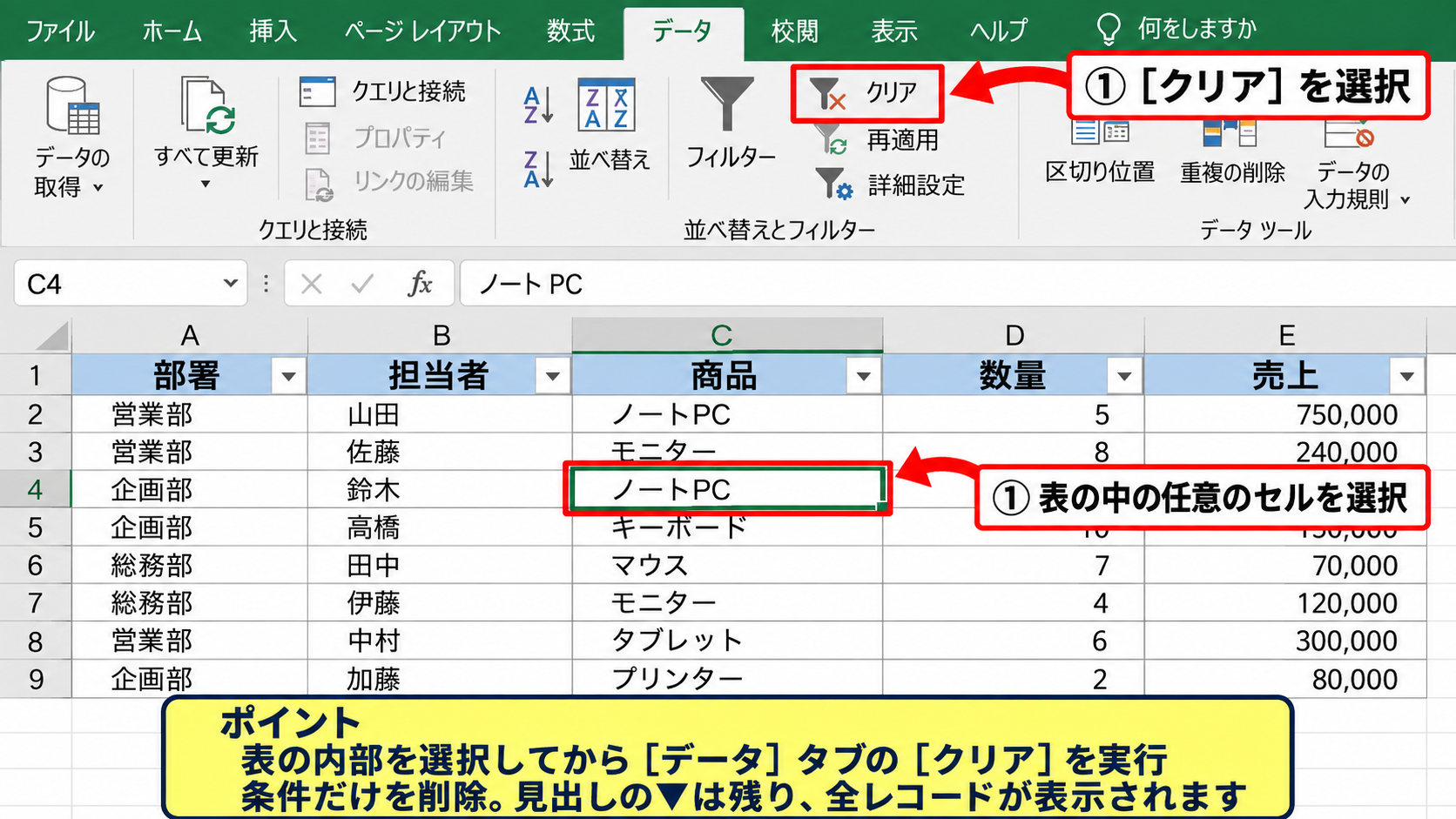The image size is (1456, 819).
Task: Switch to the 数式 tab
Action: pyautogui.click(x=570, y=31)
